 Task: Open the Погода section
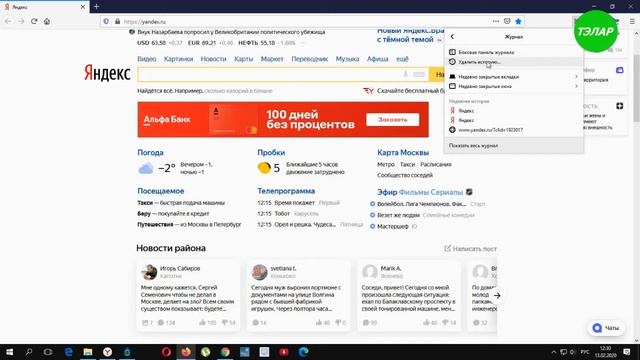[x=150, y=153]
